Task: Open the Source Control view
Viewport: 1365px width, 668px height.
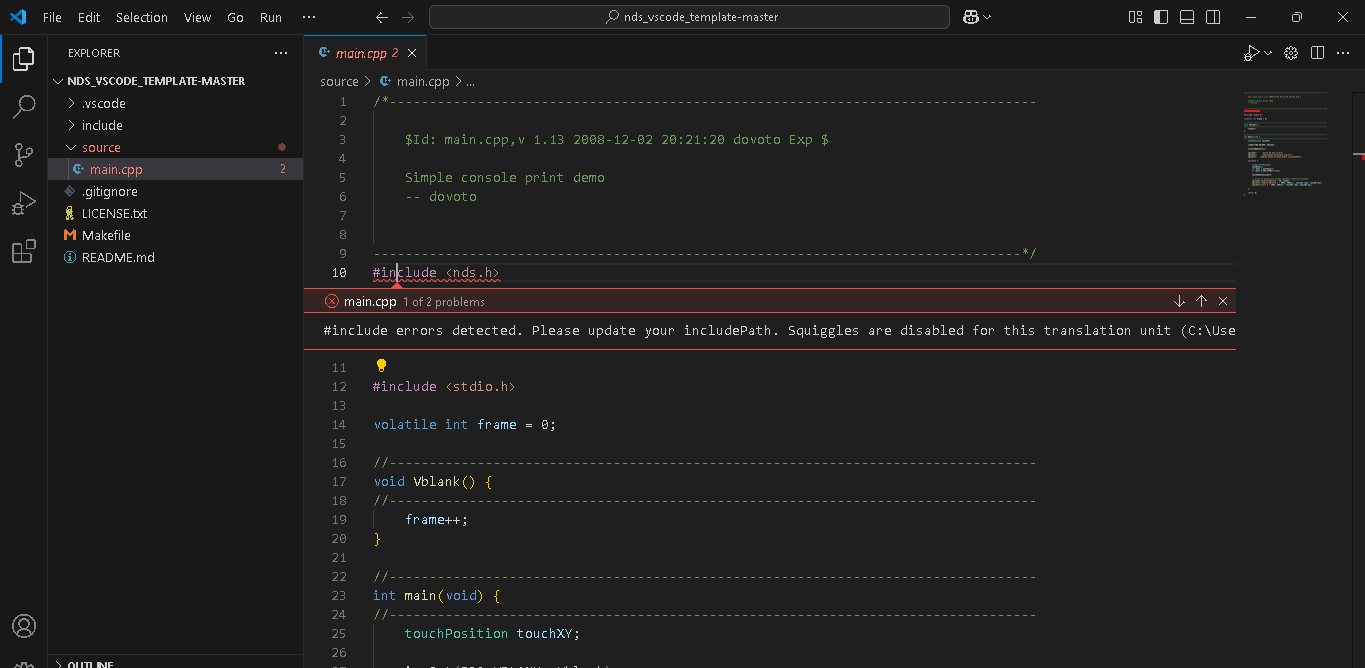Action: coord(24,155)
